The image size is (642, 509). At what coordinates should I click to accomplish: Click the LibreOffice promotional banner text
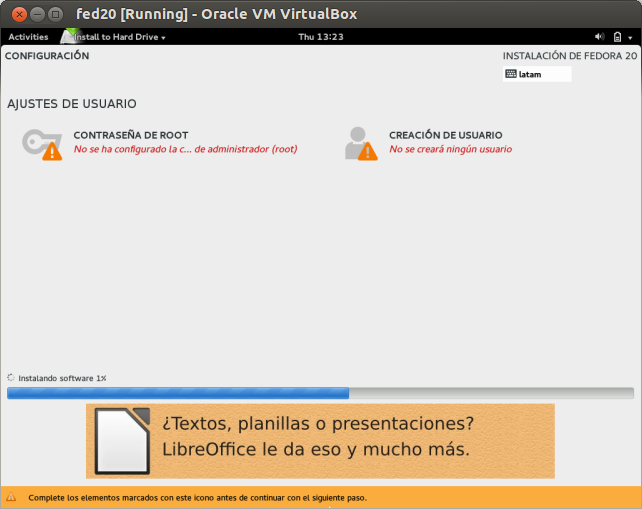tap(318, 437)
